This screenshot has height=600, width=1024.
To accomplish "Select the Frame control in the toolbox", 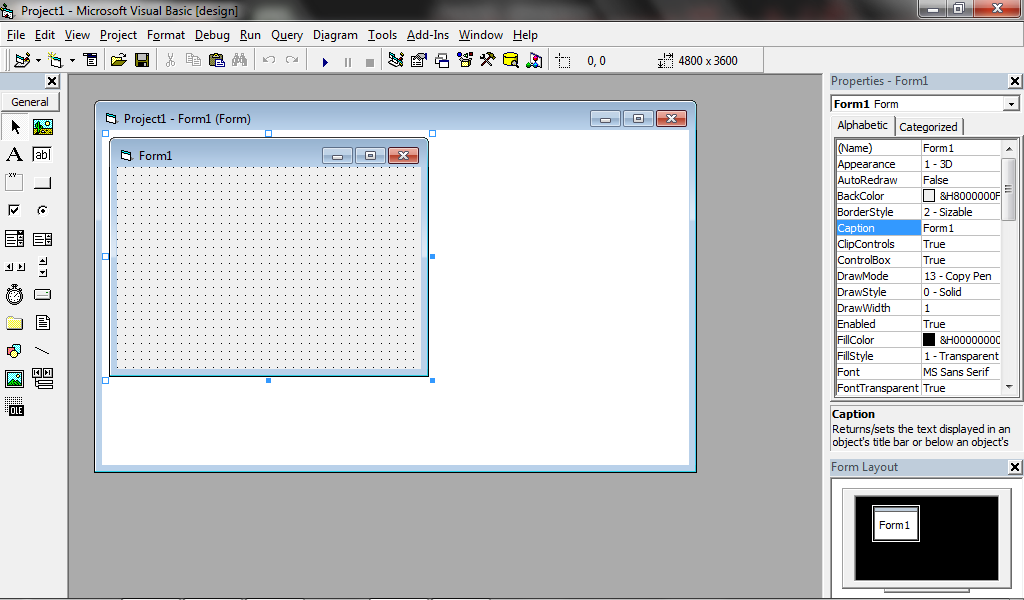I will pos(14,182).
